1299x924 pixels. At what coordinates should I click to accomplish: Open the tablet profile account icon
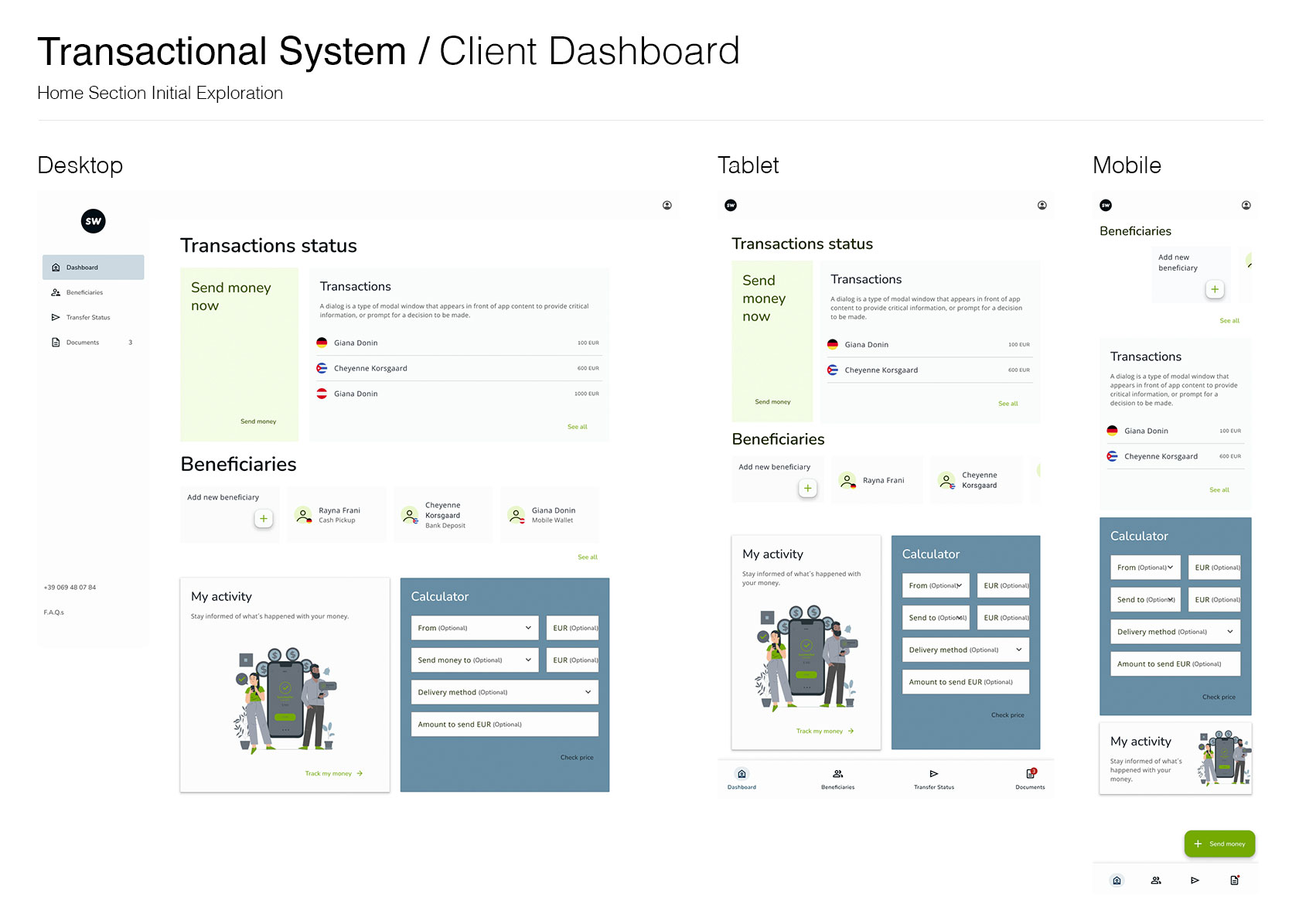(1042, 205)
